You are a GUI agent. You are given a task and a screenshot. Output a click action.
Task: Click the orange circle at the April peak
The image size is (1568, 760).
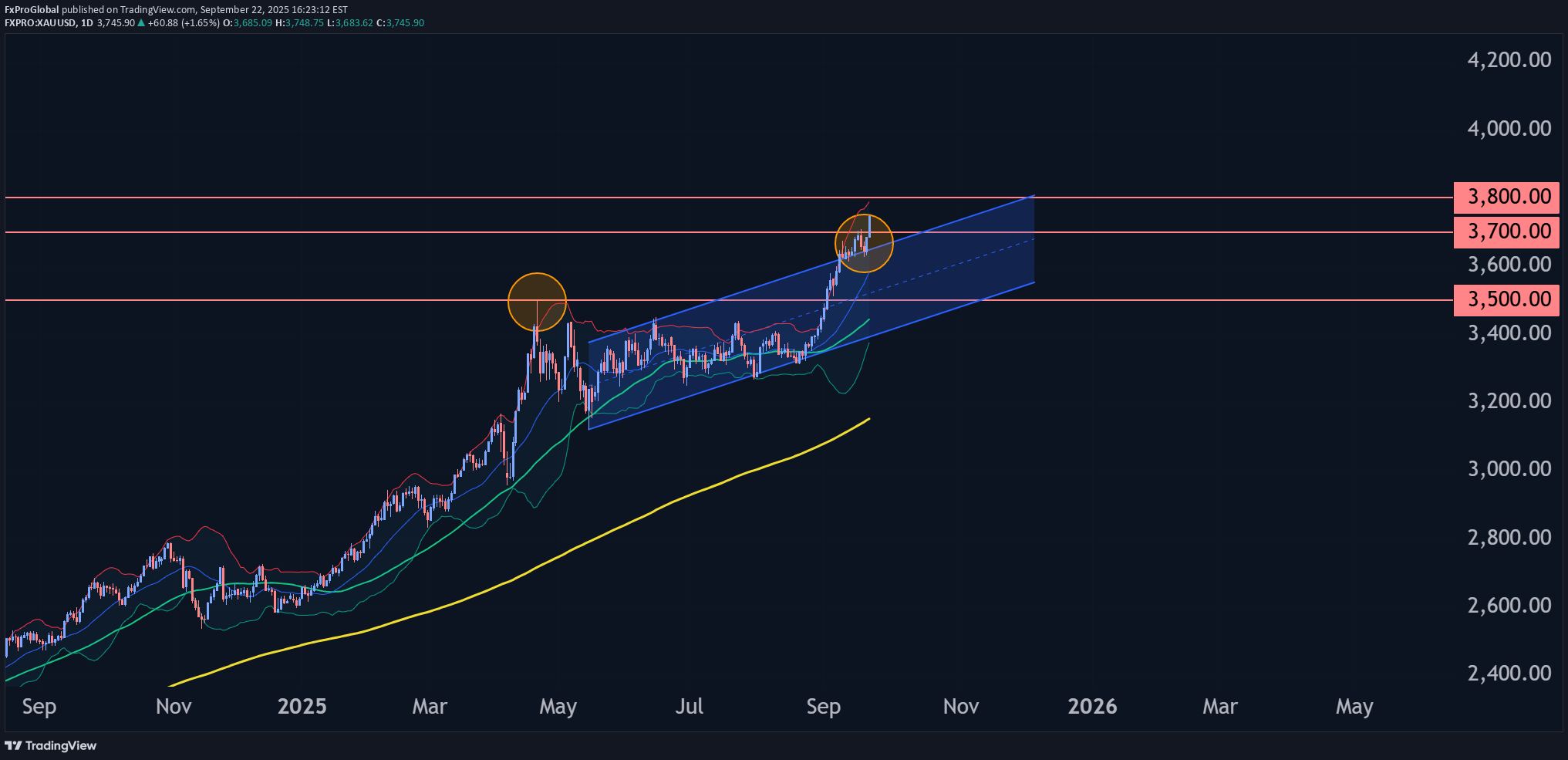point(538,302)
